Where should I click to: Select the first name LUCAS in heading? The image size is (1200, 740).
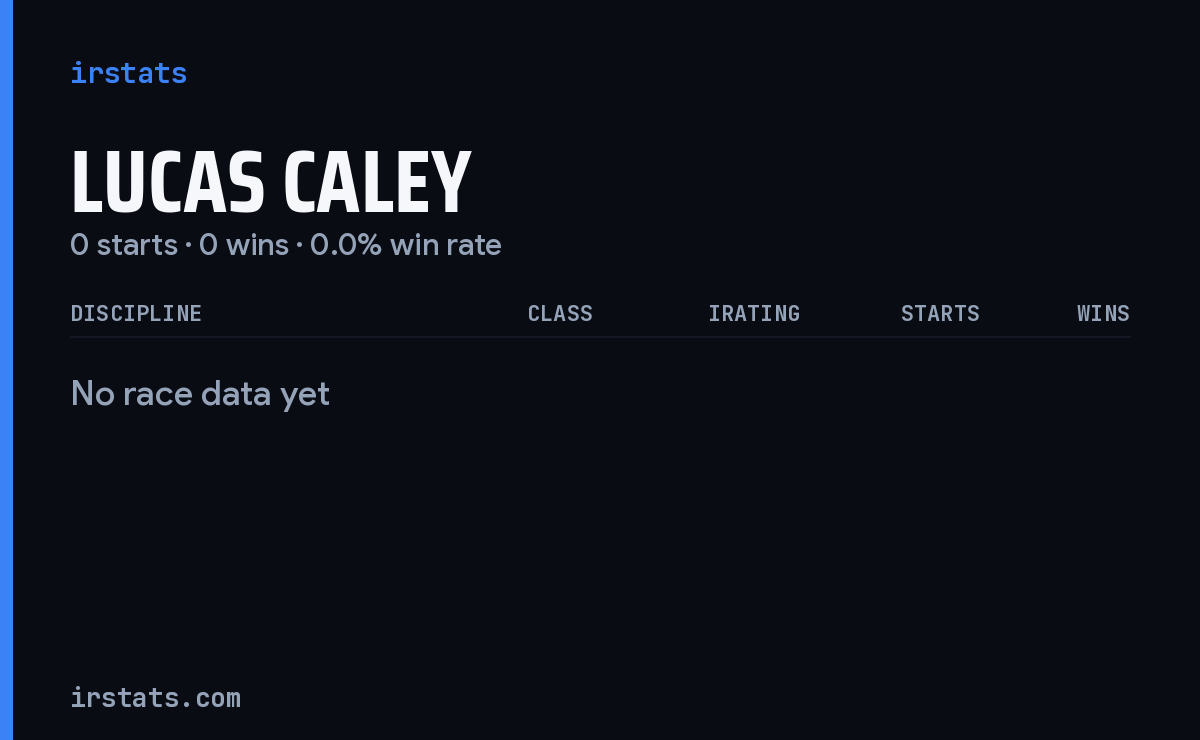click(x=167, y=183)
